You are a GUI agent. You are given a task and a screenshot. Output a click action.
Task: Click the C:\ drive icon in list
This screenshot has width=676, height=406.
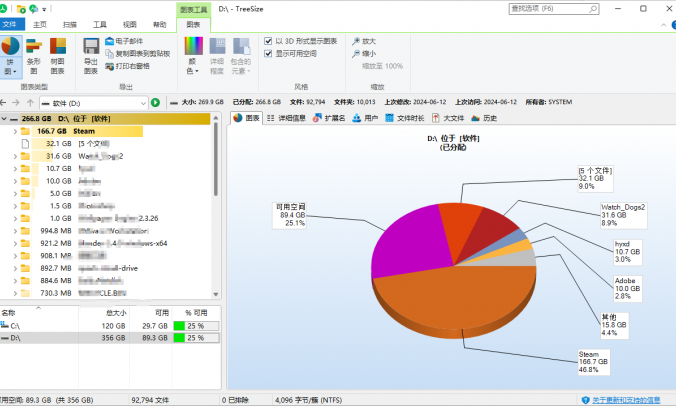pos(5,325)
